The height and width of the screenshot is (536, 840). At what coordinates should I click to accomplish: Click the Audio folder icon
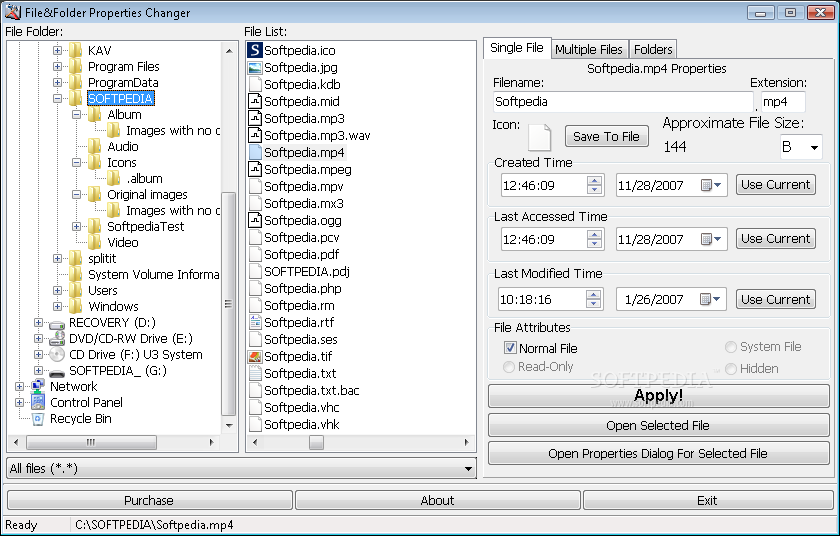click(x=95, y=146)
